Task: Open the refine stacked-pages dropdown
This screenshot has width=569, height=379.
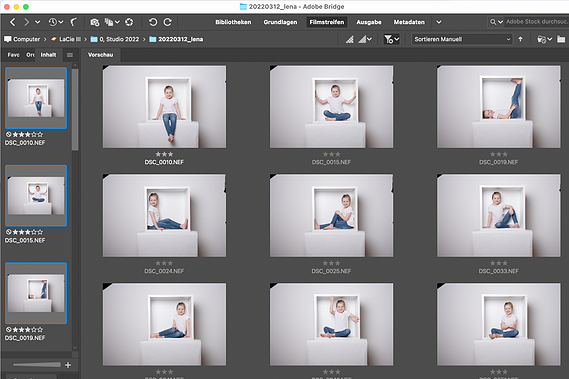Action: [x=112, y=23]
